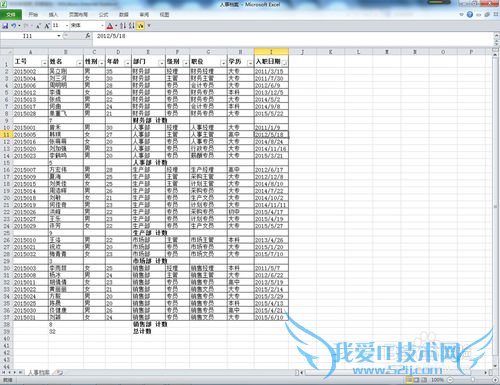Apply red font color A icon

(110, 26)
